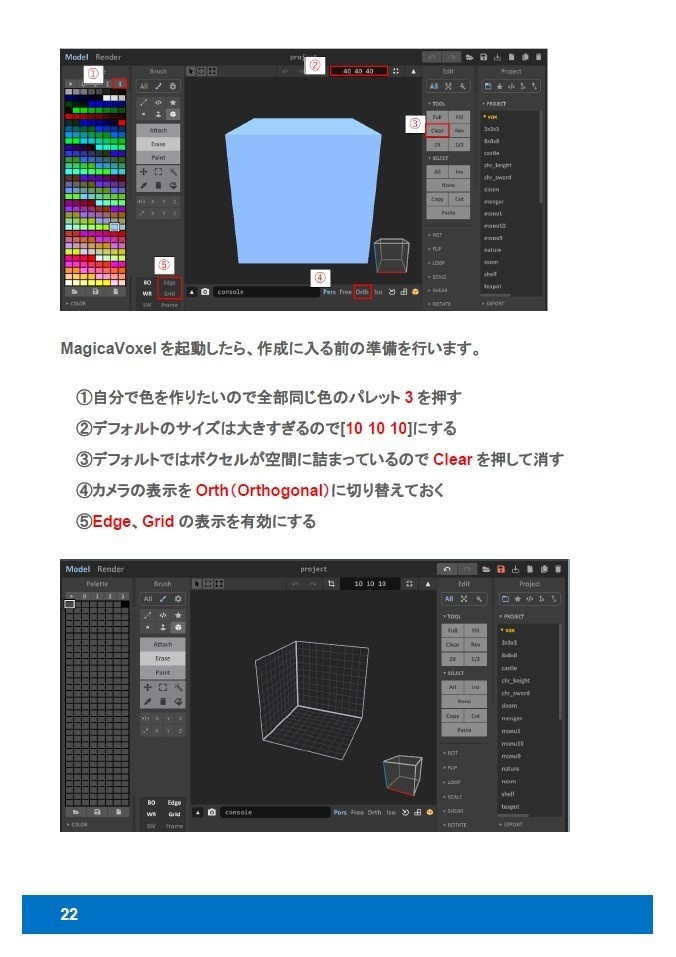Toggle the Frame option in the lower screenshot
676x957 pixels.
pyautogui.click(x=174, y=826)
